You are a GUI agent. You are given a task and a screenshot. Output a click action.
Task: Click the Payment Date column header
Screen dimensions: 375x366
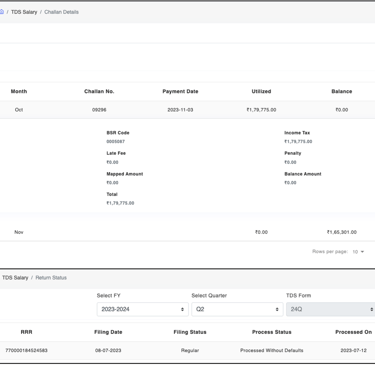[x=180, y=91]
